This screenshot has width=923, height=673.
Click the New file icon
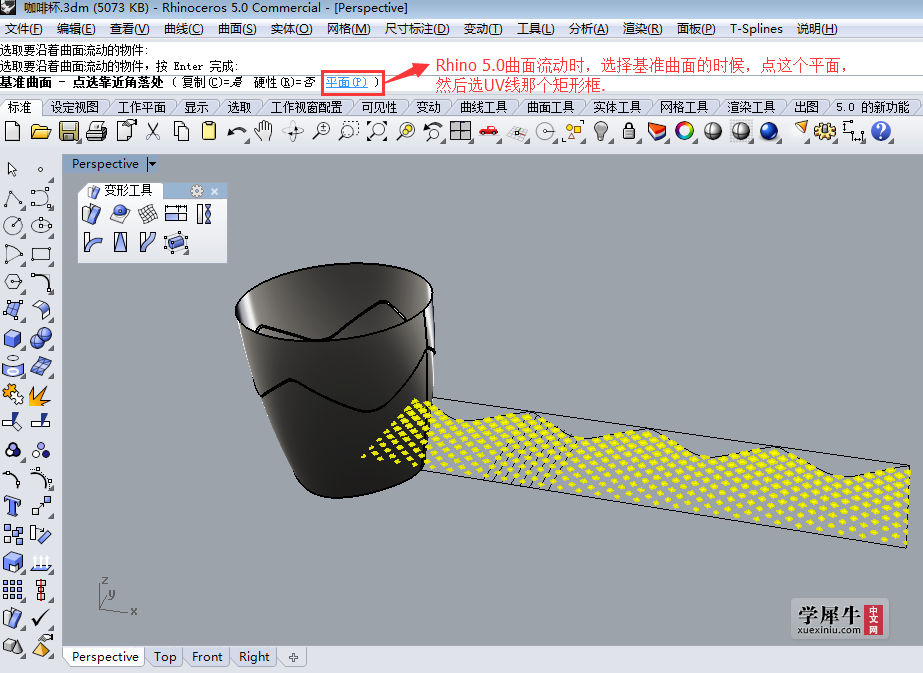click(x=12, y=131)
